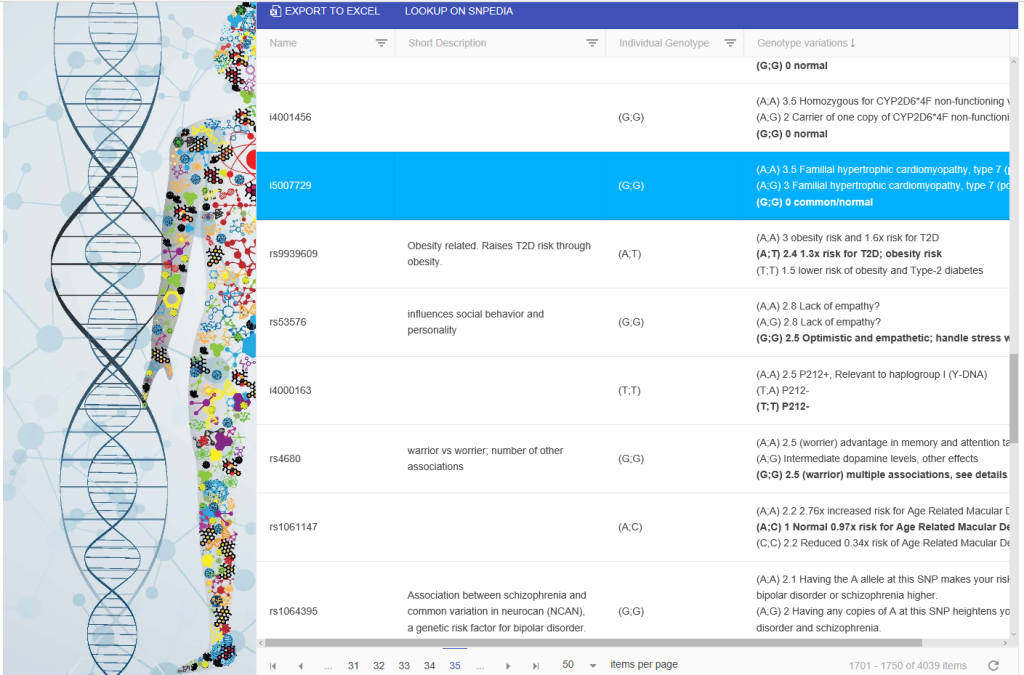Open the Short Description column filter menu
Viewport: 1024px width, 675px height.
[592, 43]
